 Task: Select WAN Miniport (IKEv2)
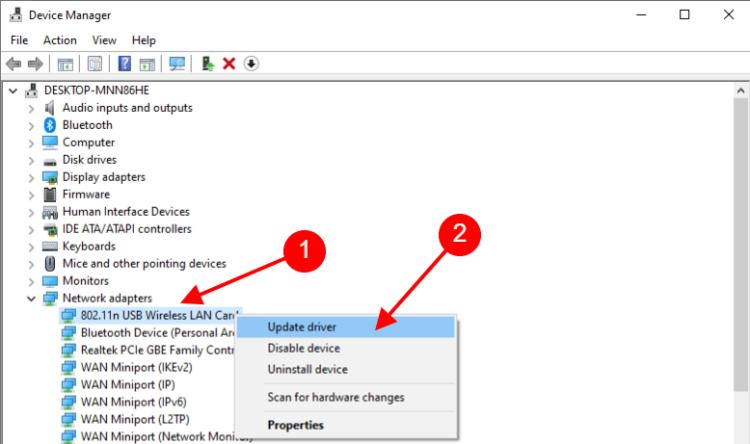pos(136,367)
